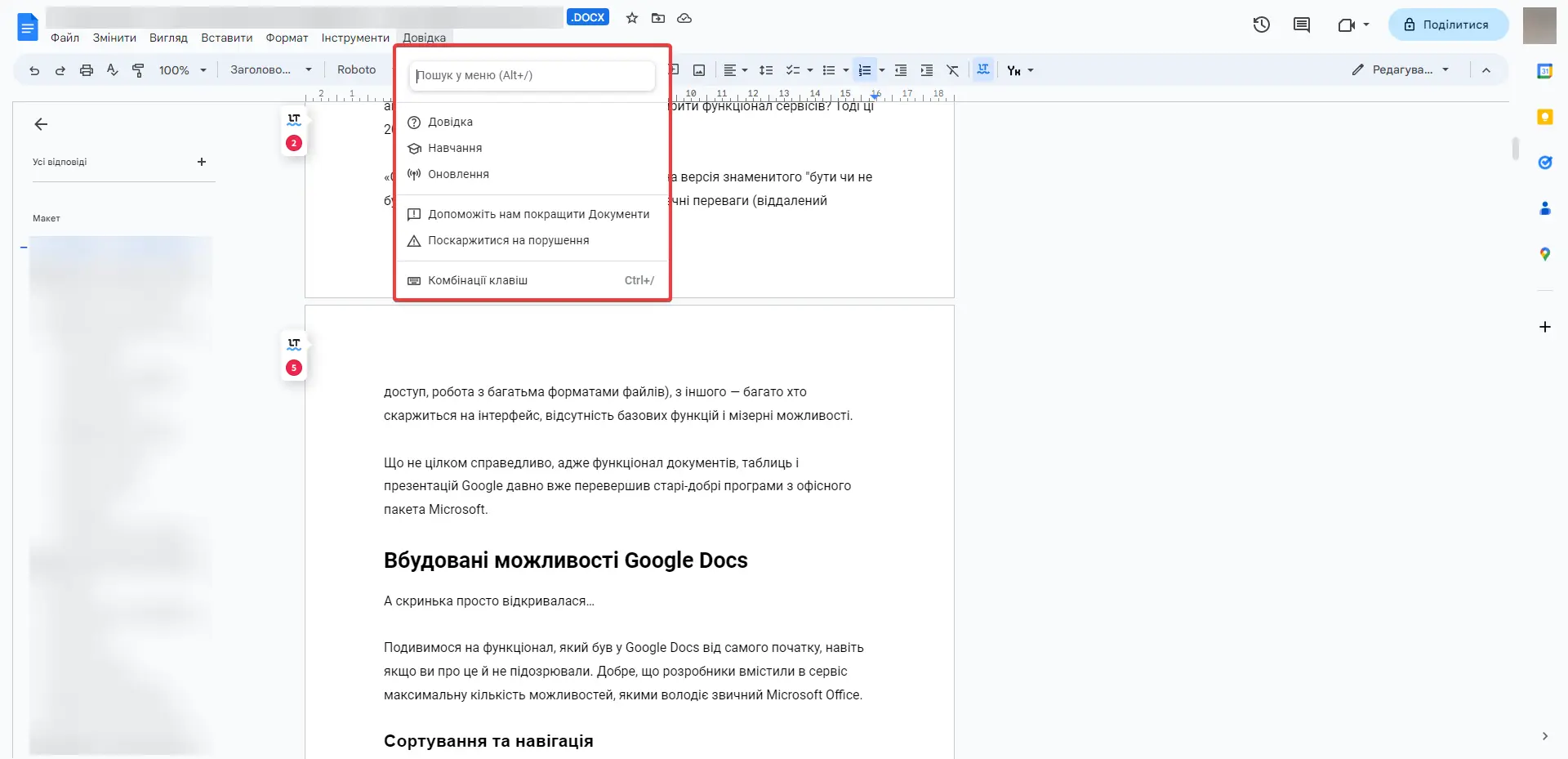Run spelling and grammar check
1568x759 pixels.
tap(113, 70)
